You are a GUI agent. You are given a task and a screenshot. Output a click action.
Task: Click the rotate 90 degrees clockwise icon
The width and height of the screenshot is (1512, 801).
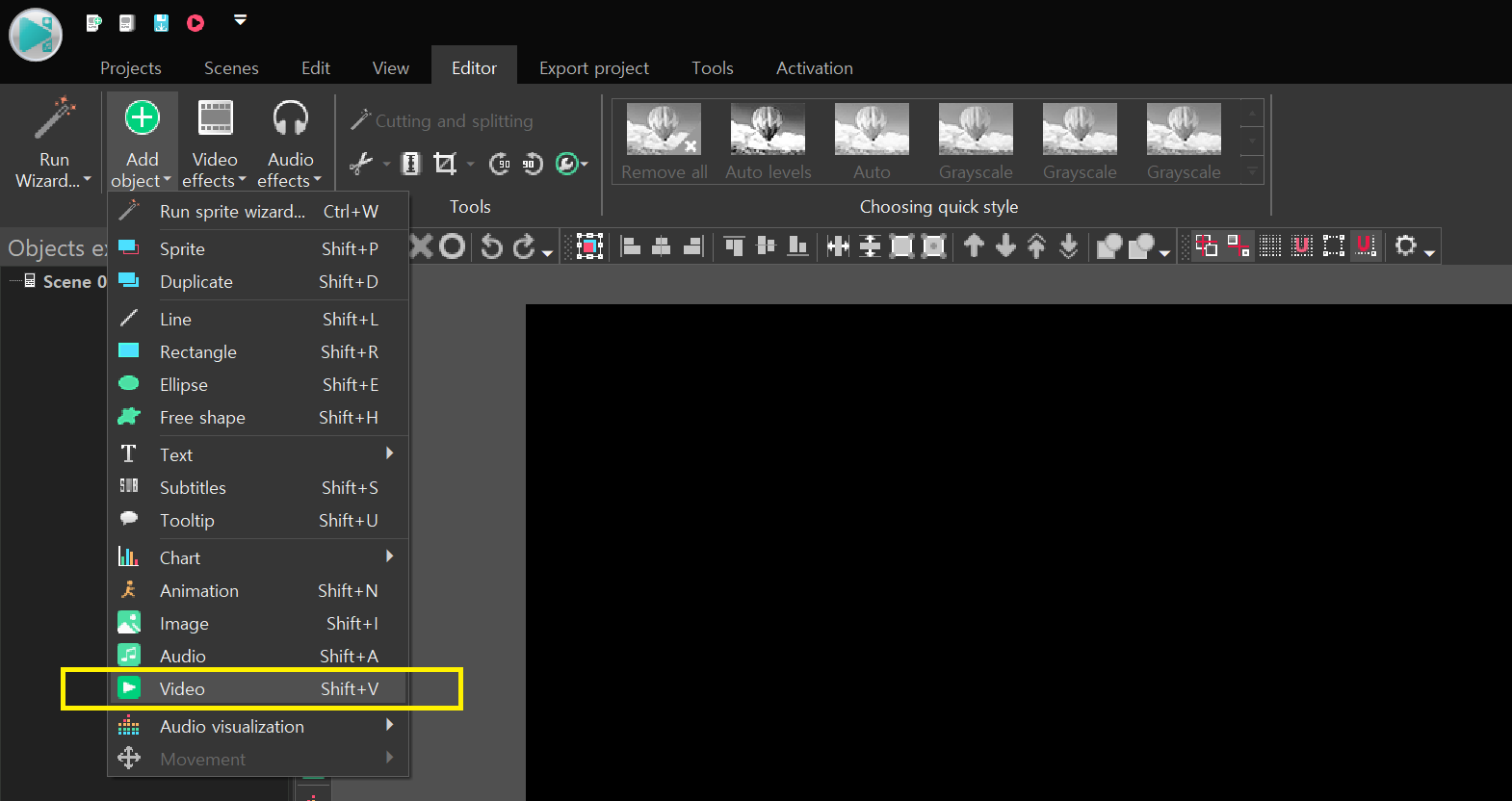(532, 164)
